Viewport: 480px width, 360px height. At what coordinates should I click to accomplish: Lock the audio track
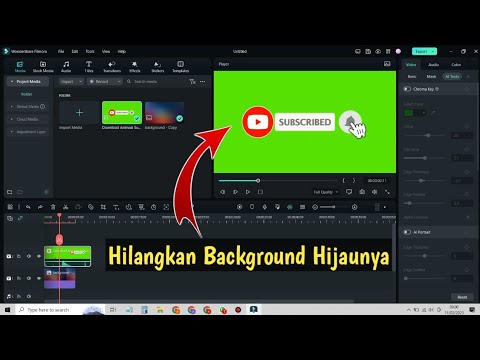(19, 296)
